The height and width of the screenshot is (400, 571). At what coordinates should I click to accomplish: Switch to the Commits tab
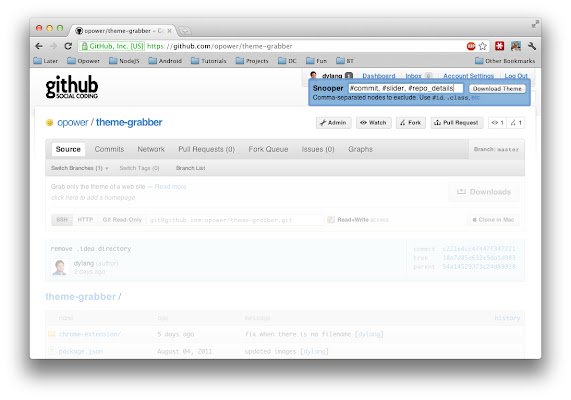coord(109,149)
